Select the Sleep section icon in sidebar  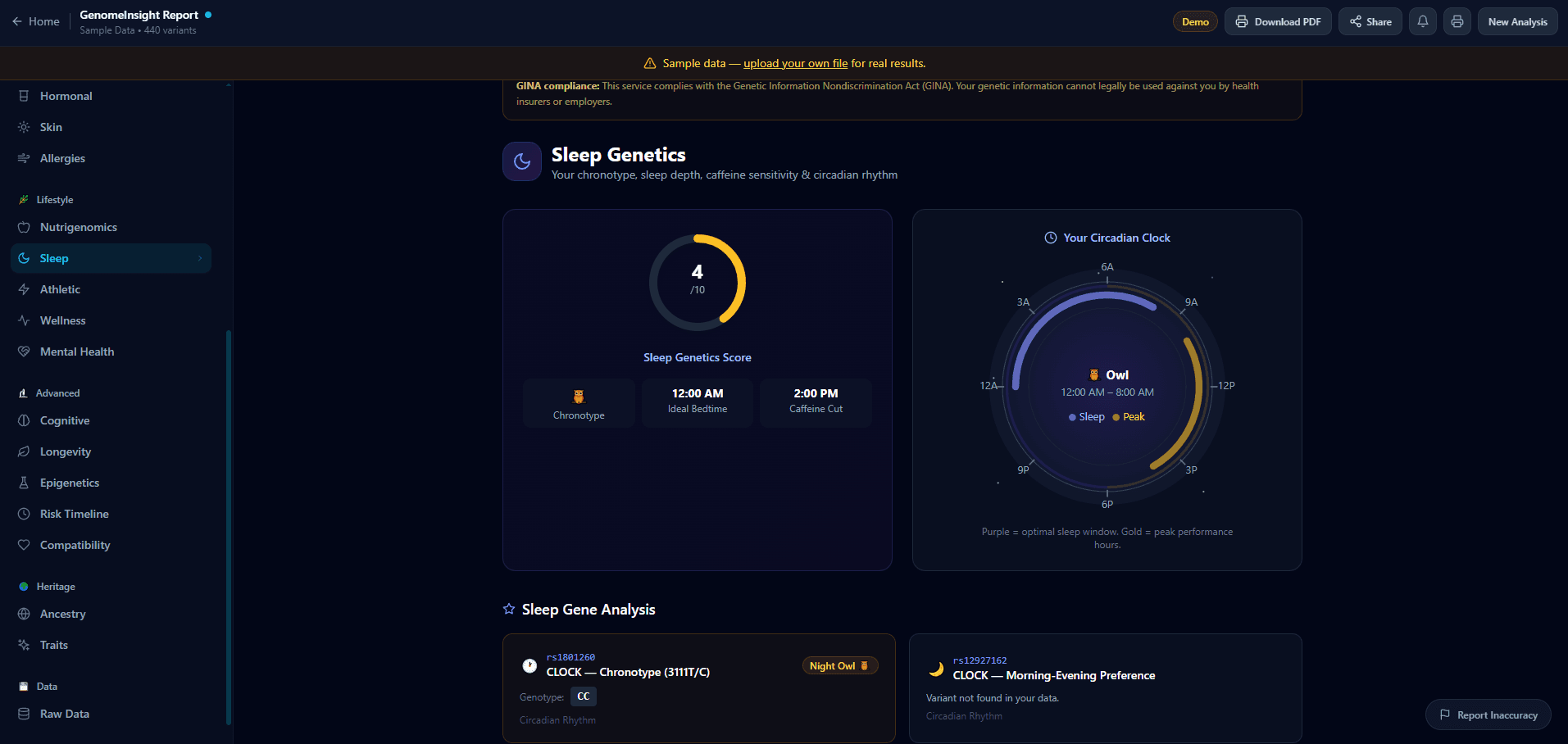(x=25, y=258)
